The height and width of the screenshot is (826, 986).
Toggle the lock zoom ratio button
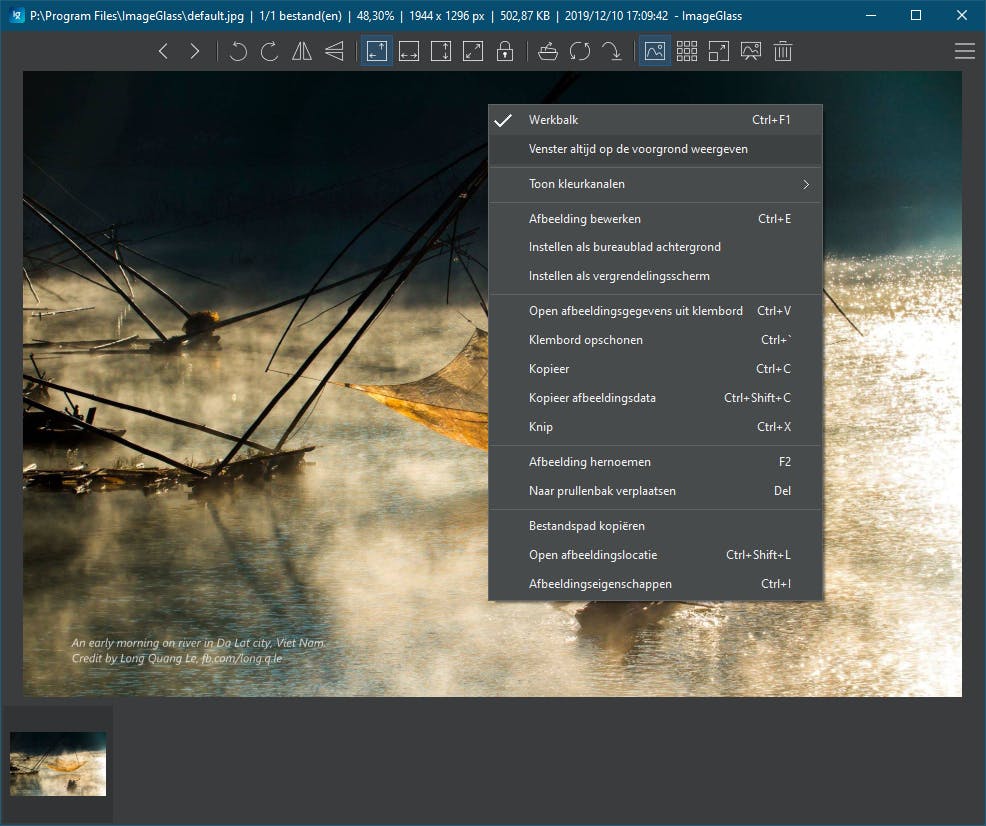pyautogui.click(x=504, y=51)
